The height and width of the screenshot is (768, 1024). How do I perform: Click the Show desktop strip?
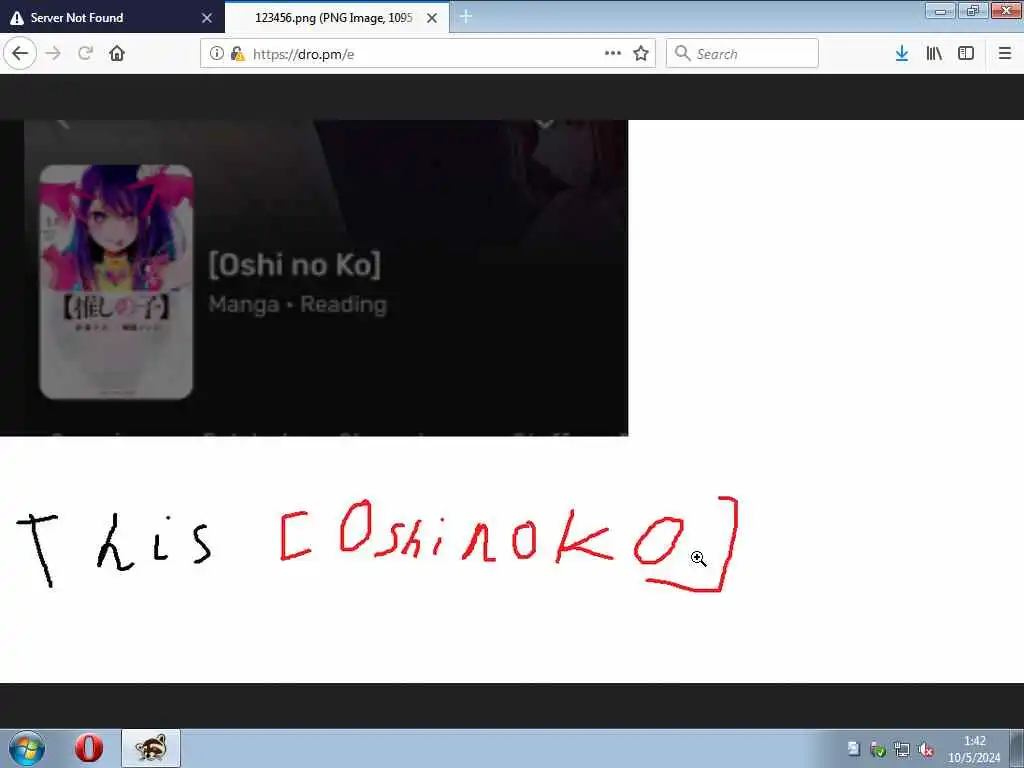pos(1017,748)
